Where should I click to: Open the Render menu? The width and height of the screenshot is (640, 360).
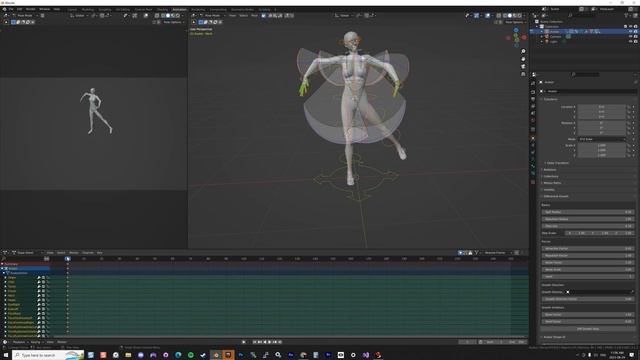pyautogui.click(x=30, y=9)
